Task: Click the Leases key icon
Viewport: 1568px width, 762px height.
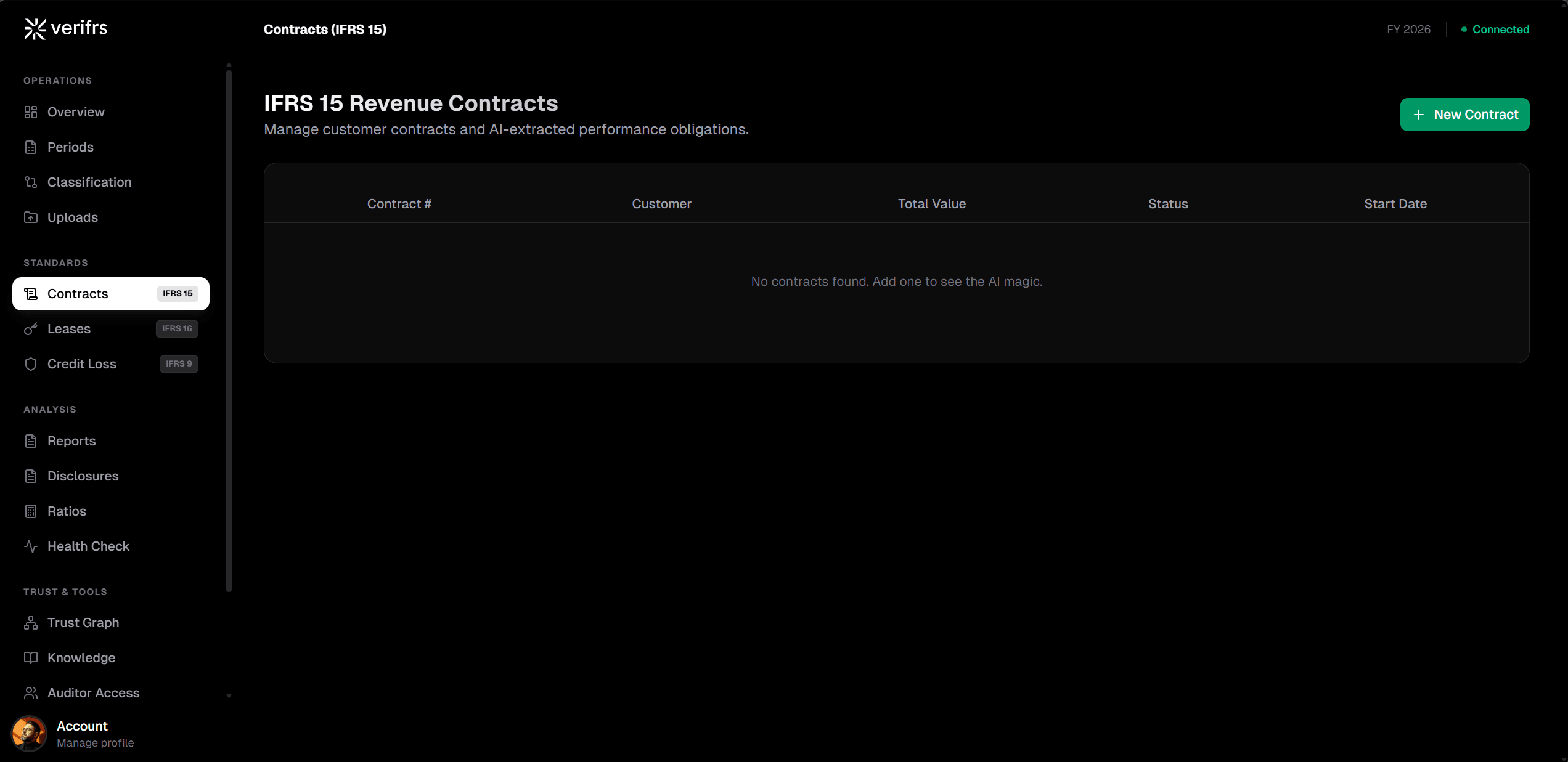Action: tap(31, 329)
